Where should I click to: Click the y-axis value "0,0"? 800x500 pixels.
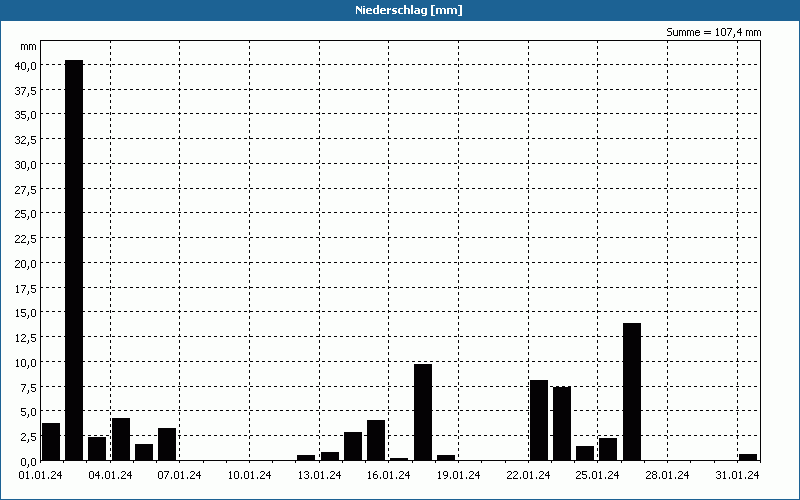pyautogui.click(x=28, y=461)
